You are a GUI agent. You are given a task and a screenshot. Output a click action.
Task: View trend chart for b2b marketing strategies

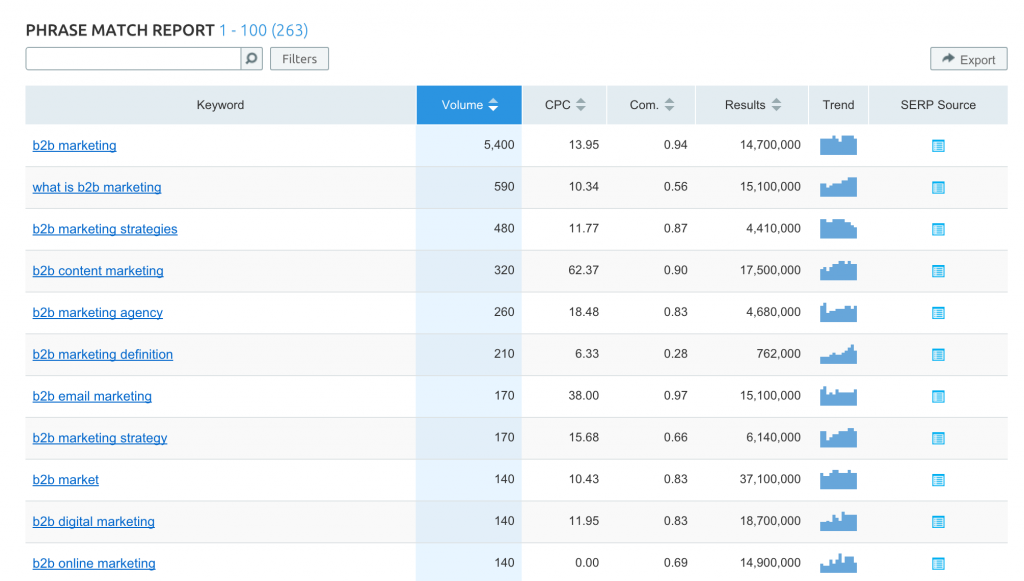point(839,228)
